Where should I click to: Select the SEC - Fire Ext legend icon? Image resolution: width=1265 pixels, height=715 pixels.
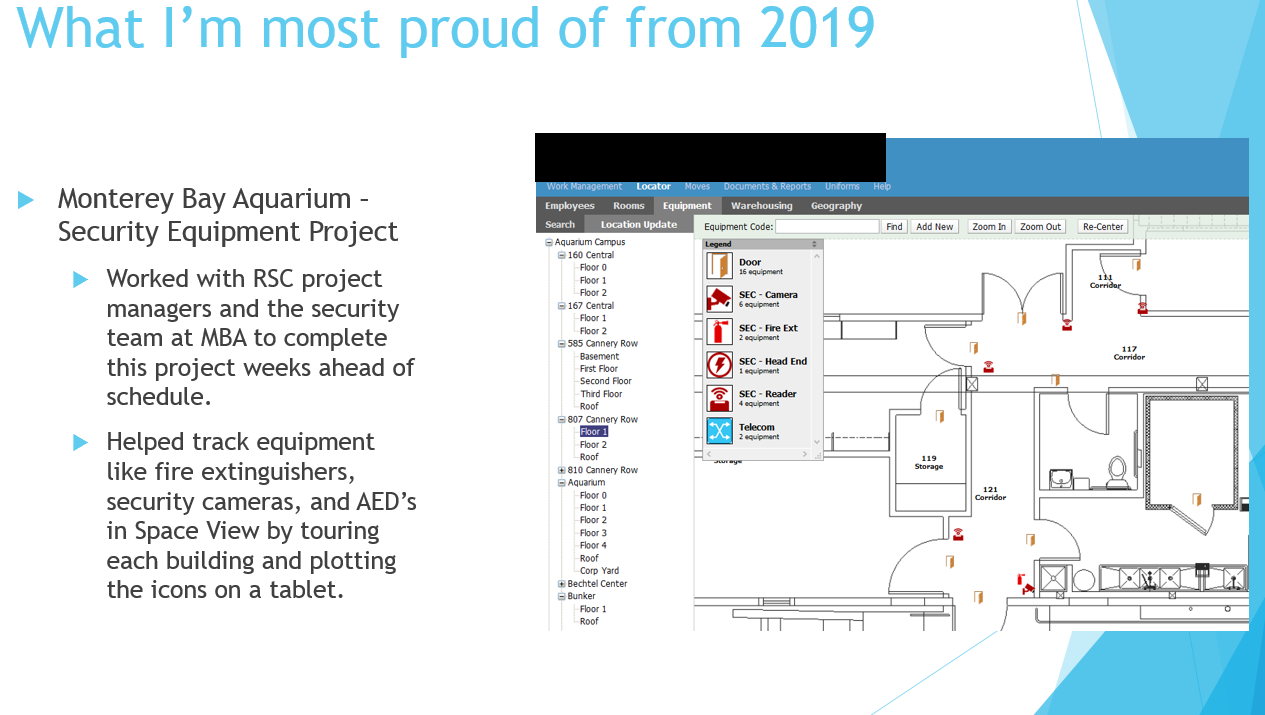pyautogui.click(x=719, y=332)
